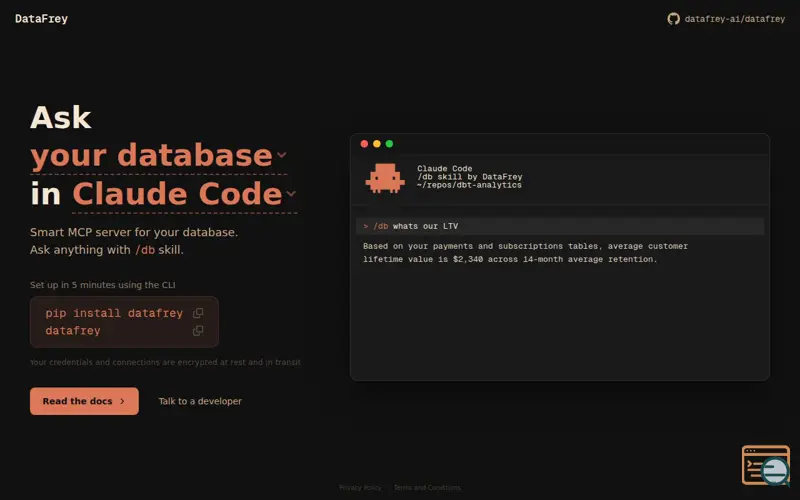This screenshot has height=500, width=800.
Task: Open the terminal chat widget icon
Action: [x=766, y=465]
